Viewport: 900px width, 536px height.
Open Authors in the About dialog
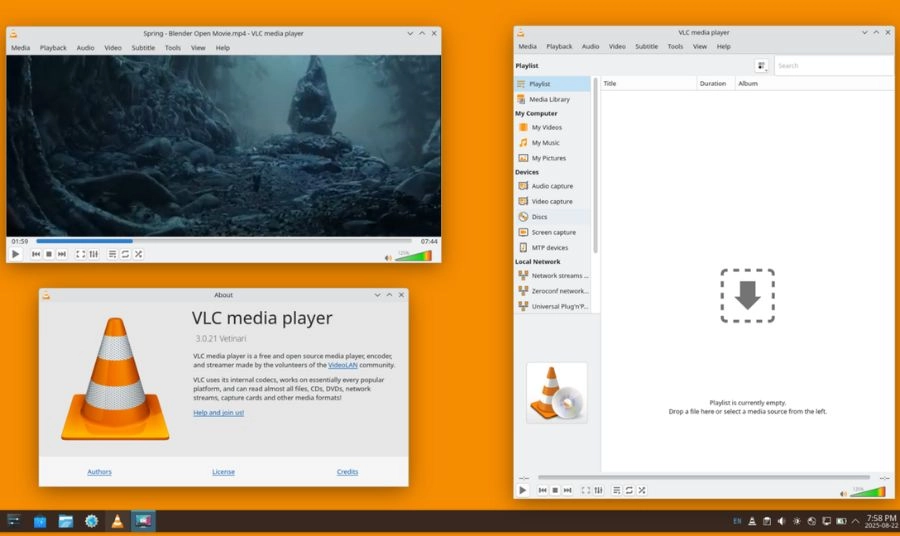click(99, 472)
